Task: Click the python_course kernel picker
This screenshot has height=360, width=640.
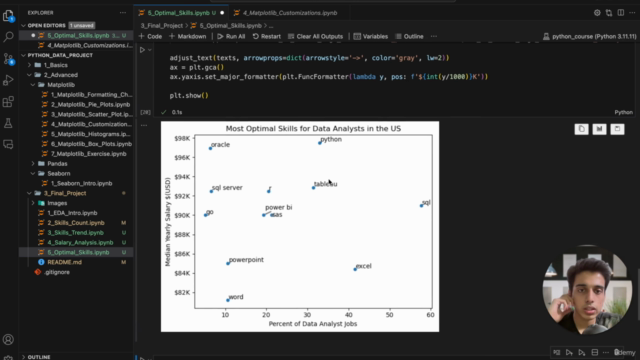Action: point(589,36)
